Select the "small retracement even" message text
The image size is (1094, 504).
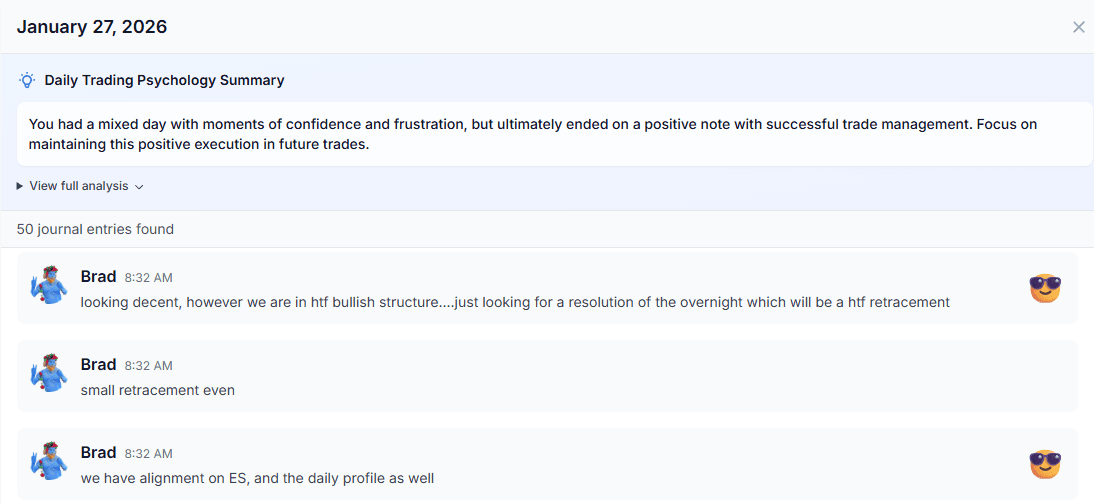point(158,390)
